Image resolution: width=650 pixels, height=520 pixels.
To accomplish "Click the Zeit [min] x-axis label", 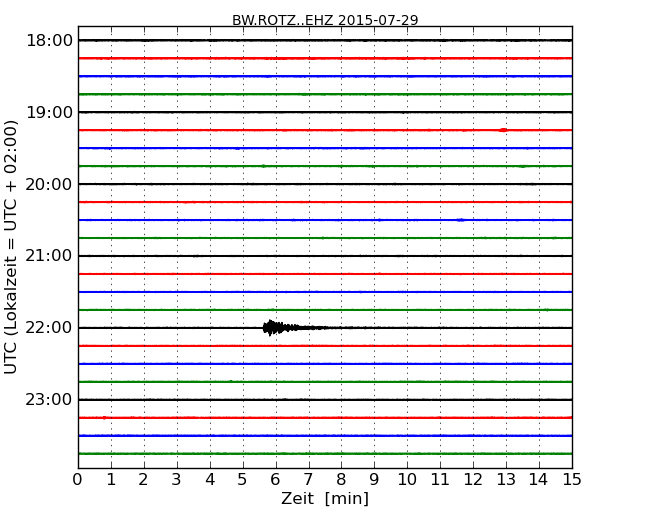I will [x=325, y=498].
